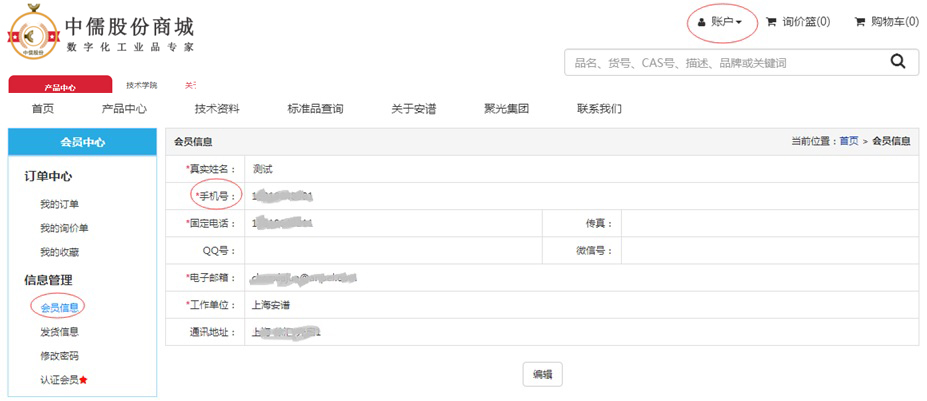The width and height of the screenshot is (927, 401).
Task: Open 标准品查询 in navigation menu
Action: (x=315, y=109)
